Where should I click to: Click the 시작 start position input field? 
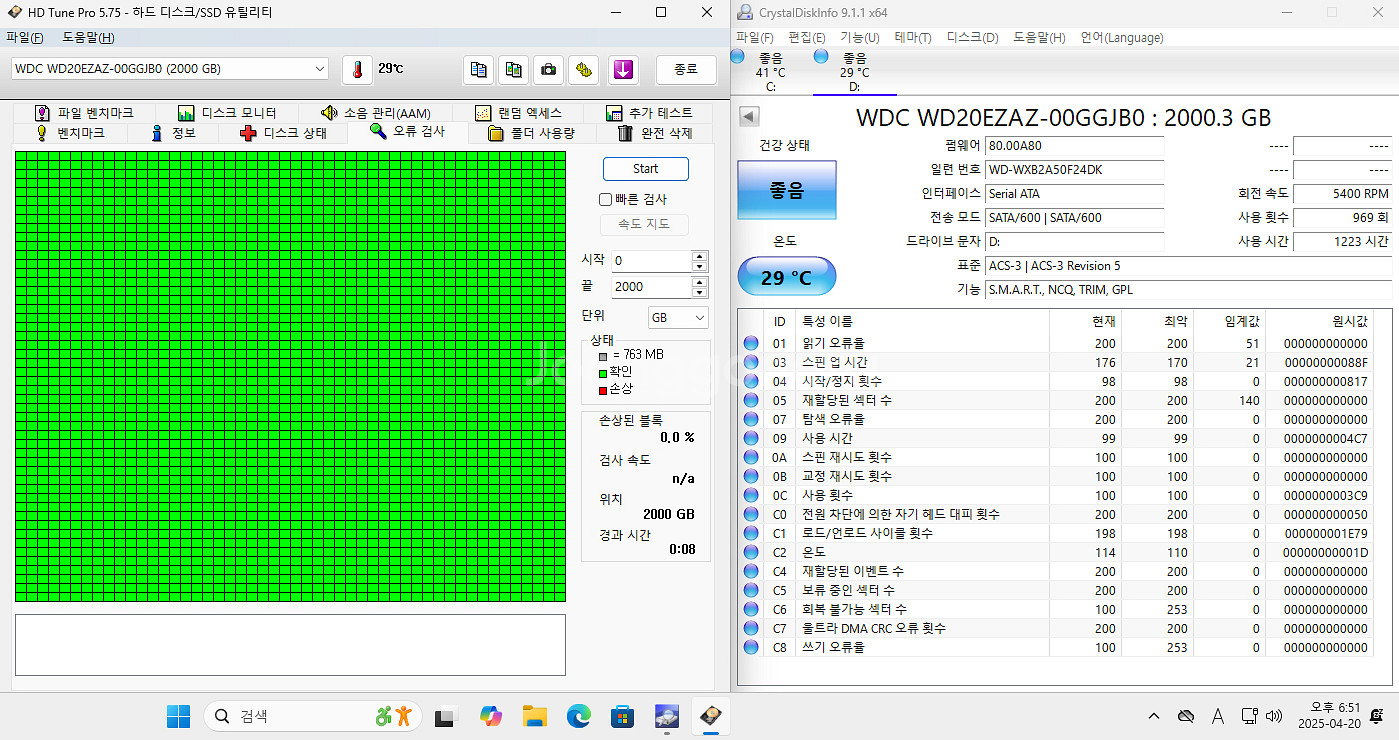point(650,261)
